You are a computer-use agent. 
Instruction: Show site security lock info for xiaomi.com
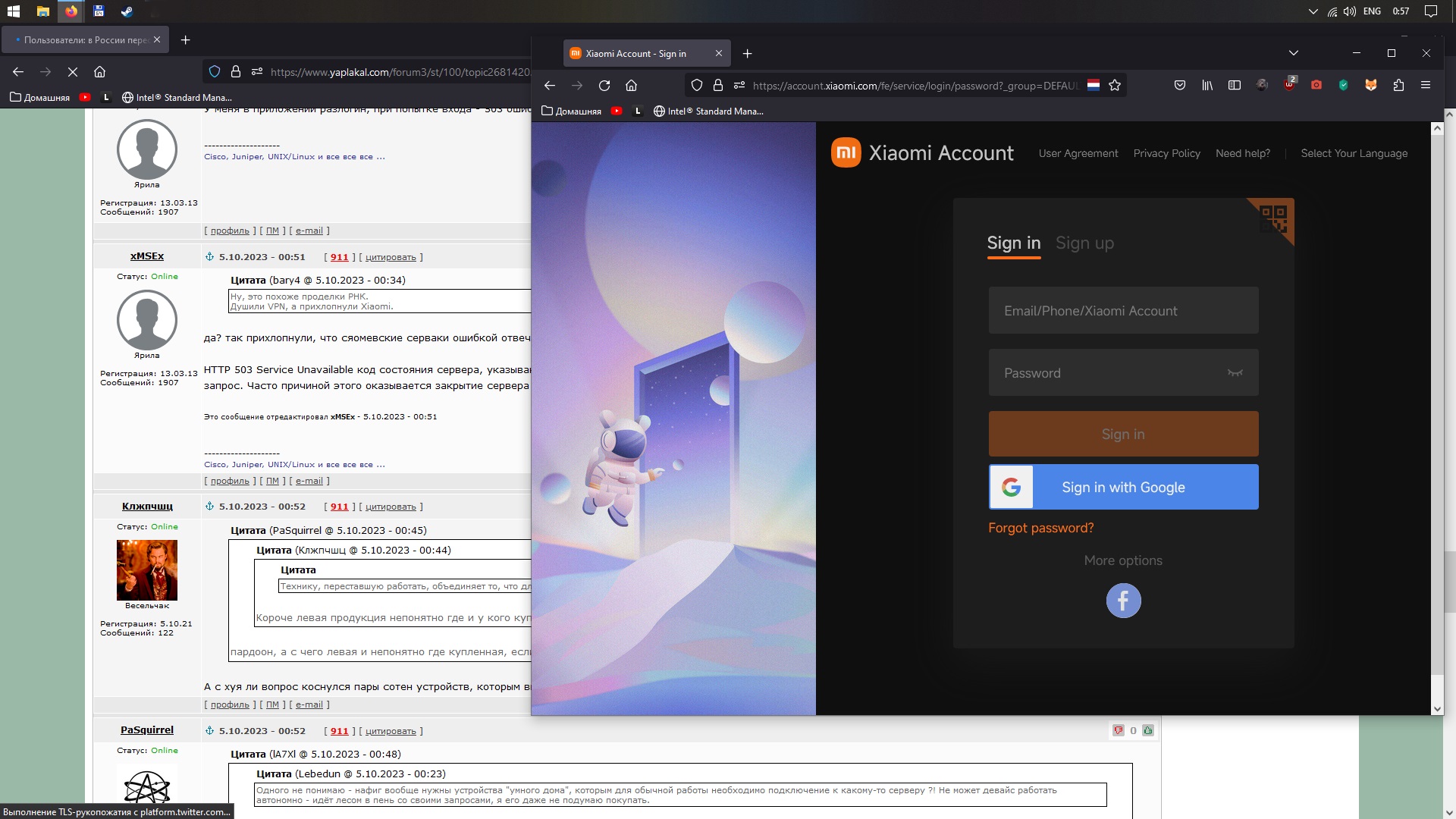tap(718, 86)
